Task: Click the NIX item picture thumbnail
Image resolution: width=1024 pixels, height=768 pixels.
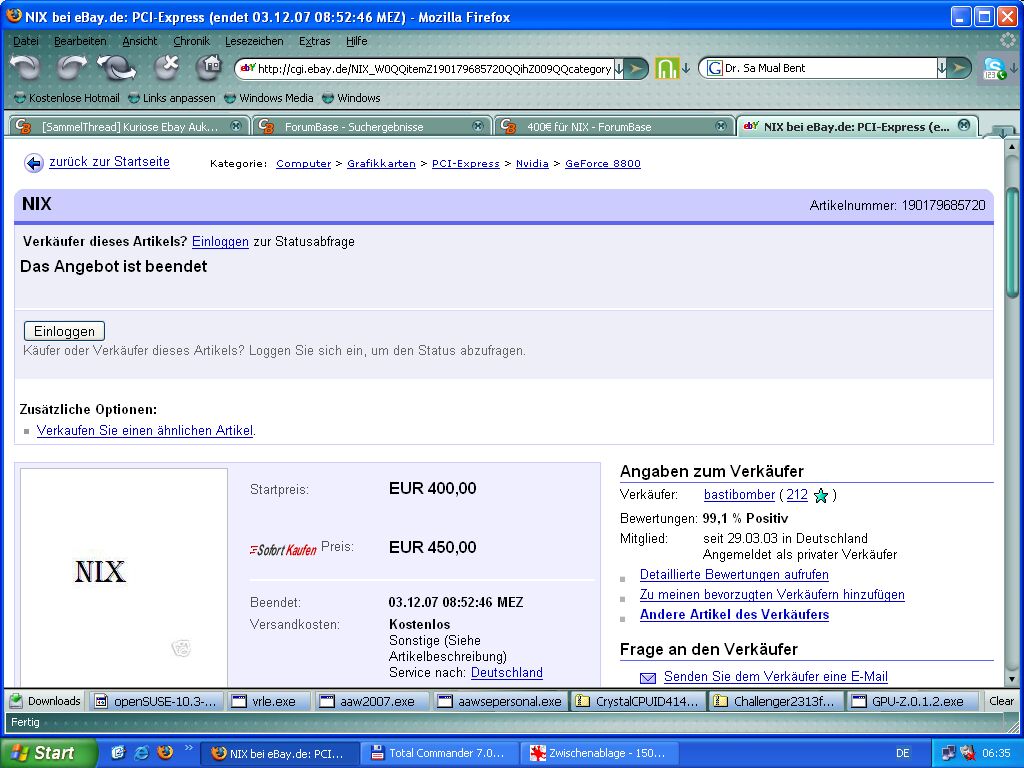Action: pyautogui.click(x=124, y=577)
